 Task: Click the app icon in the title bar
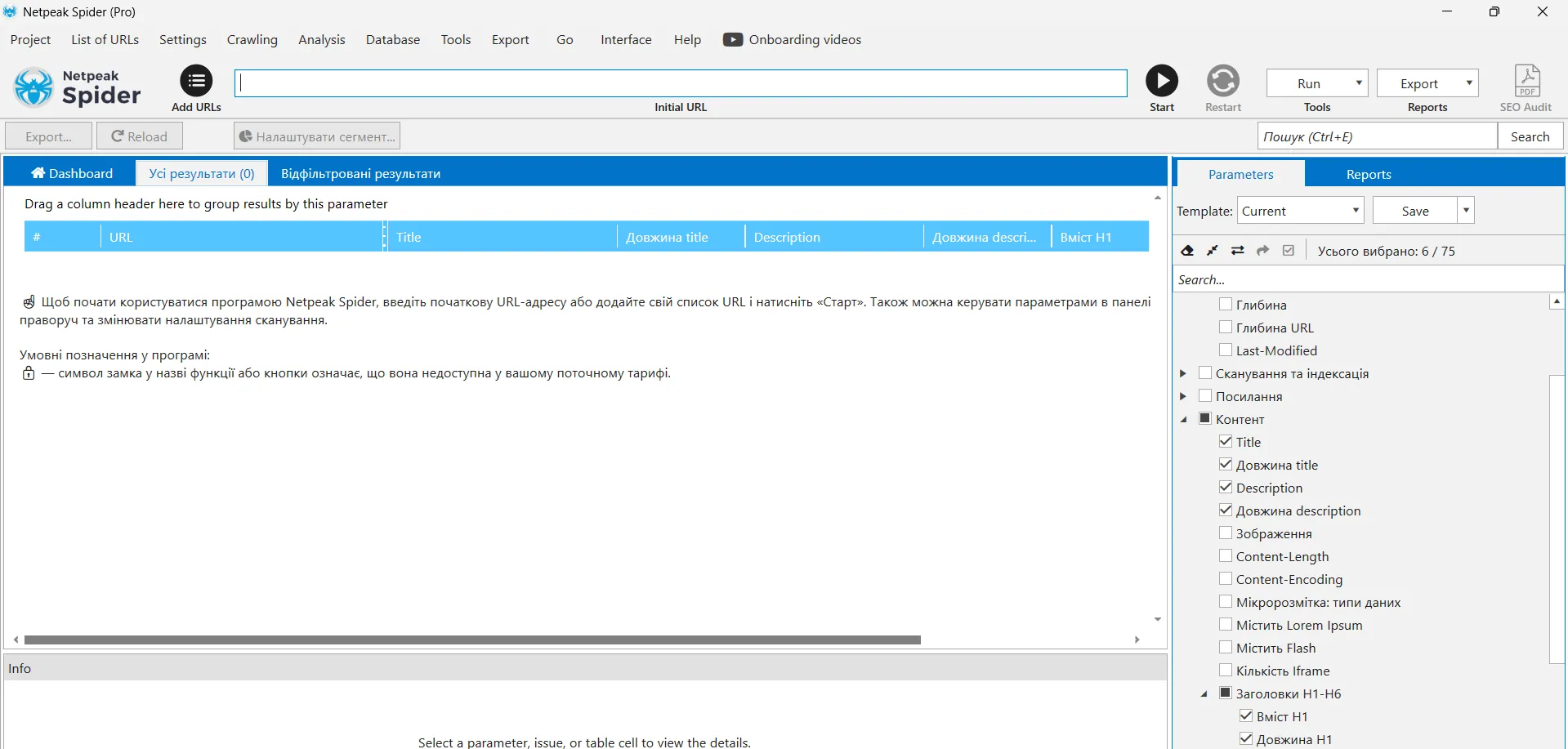[x=10, y=11]
